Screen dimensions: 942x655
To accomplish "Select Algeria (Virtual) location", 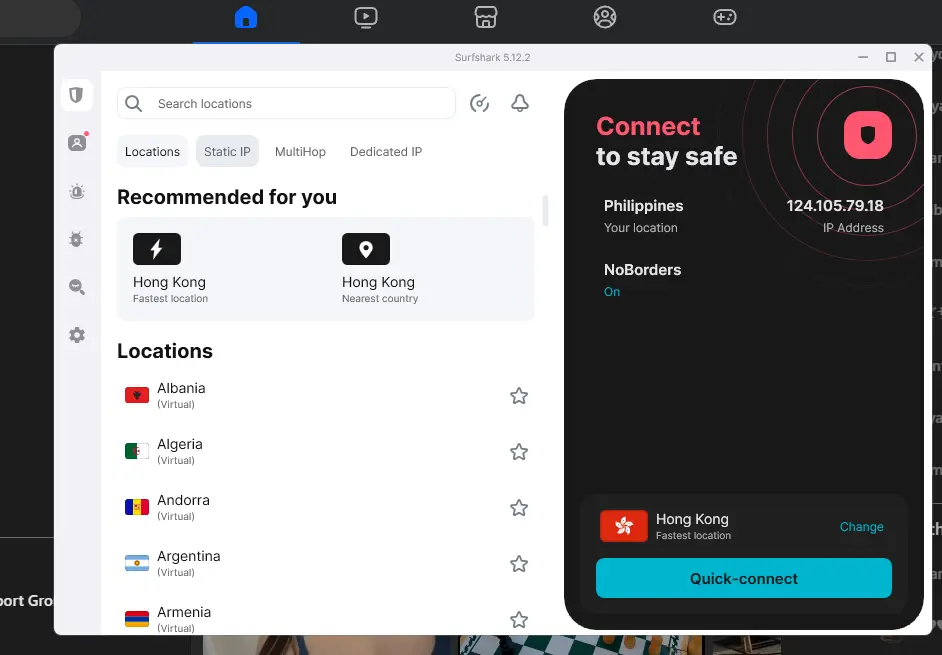I will click(326, 452).
